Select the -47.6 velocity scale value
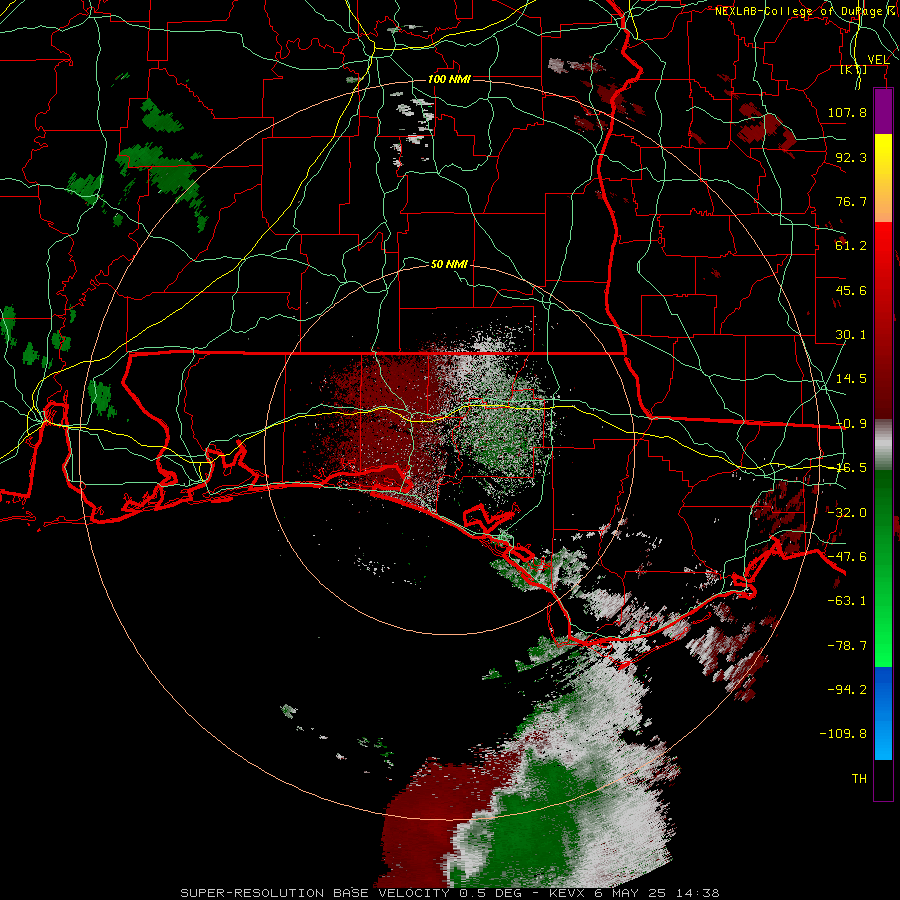900x900 pixels. point(847,557)
